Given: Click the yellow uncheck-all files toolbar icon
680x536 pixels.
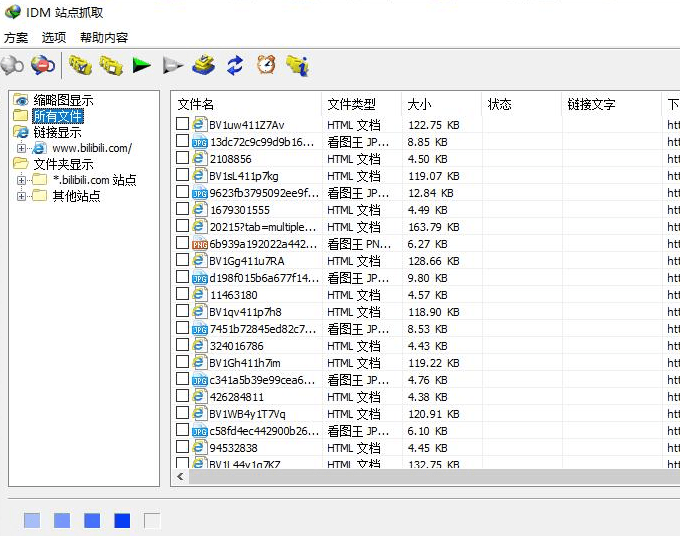Looking at the screenshot, I should click(x=111, y=65).
